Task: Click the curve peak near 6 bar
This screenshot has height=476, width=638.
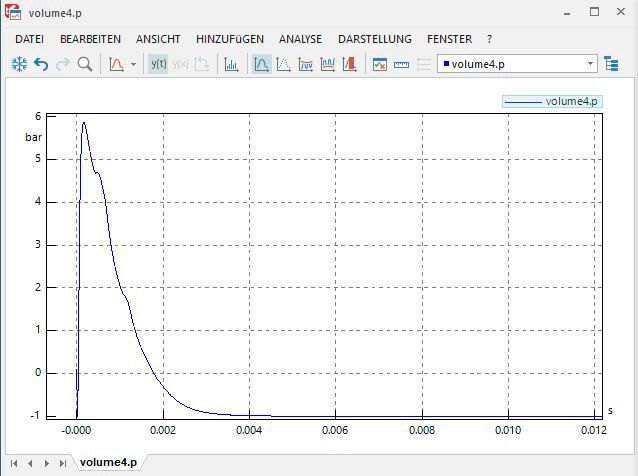Action: (84, 123)
